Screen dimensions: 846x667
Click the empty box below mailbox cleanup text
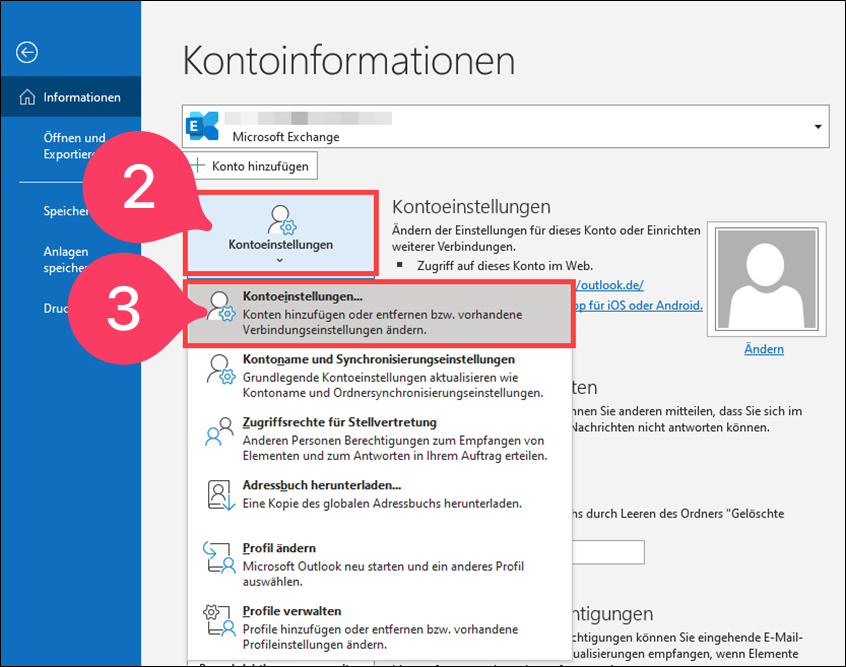(x=609, y=552)
